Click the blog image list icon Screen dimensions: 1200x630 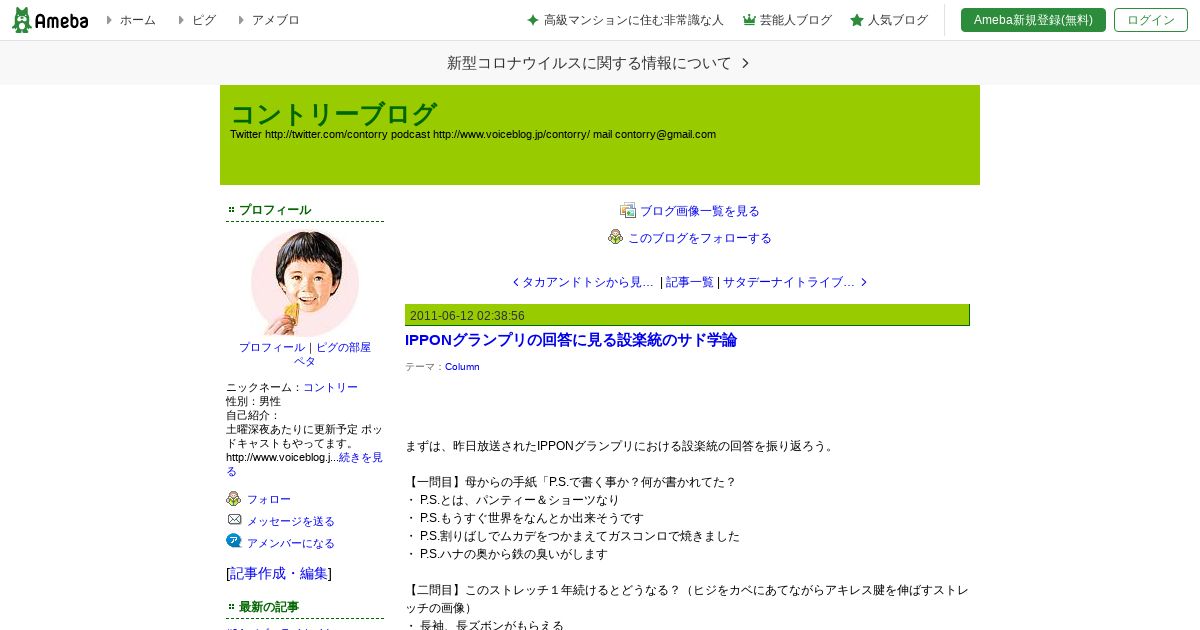(x=628, y=210)
